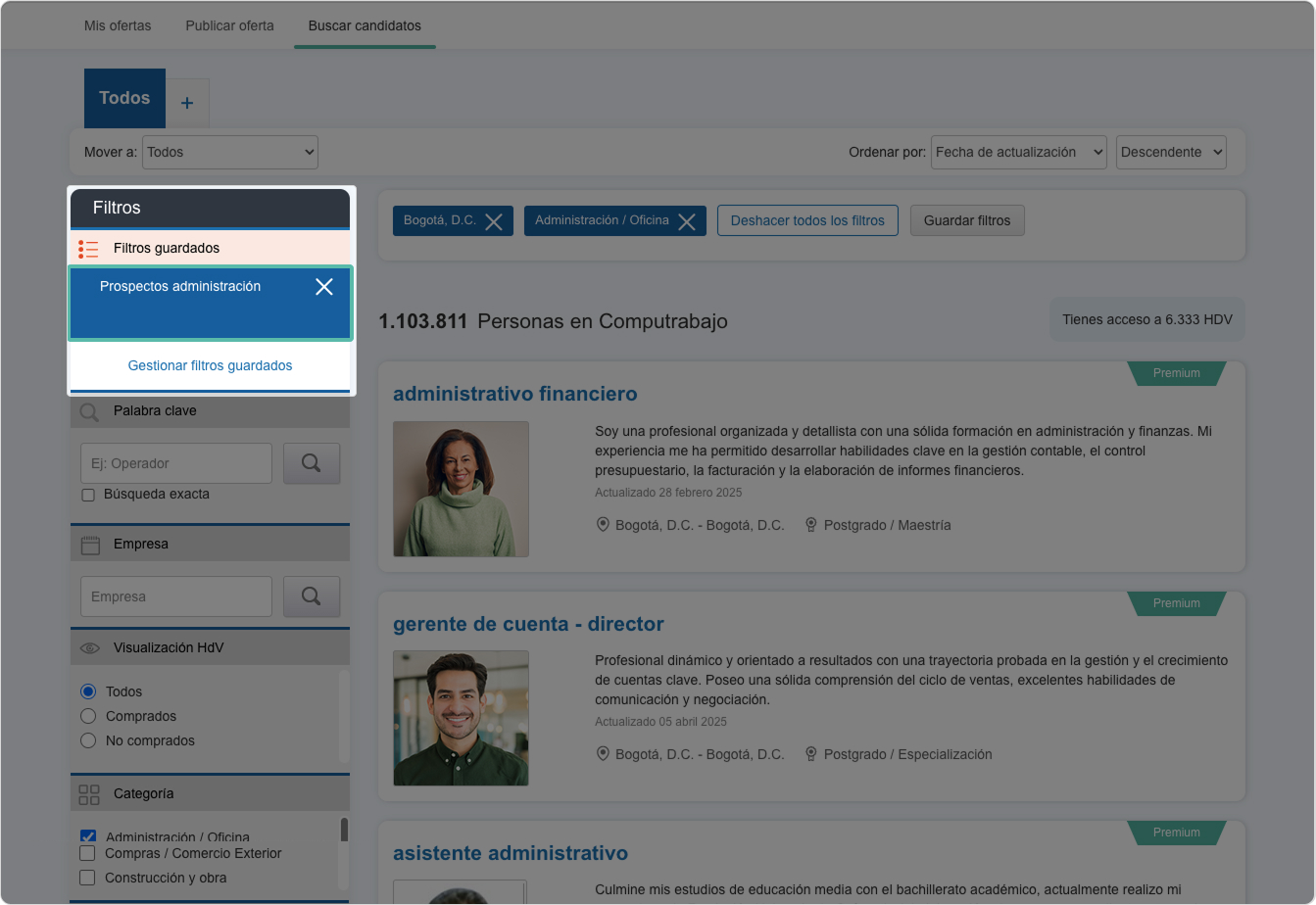Select the Comprados radio option
This screenshot has height=905, width=1316.
pos(88,716)
